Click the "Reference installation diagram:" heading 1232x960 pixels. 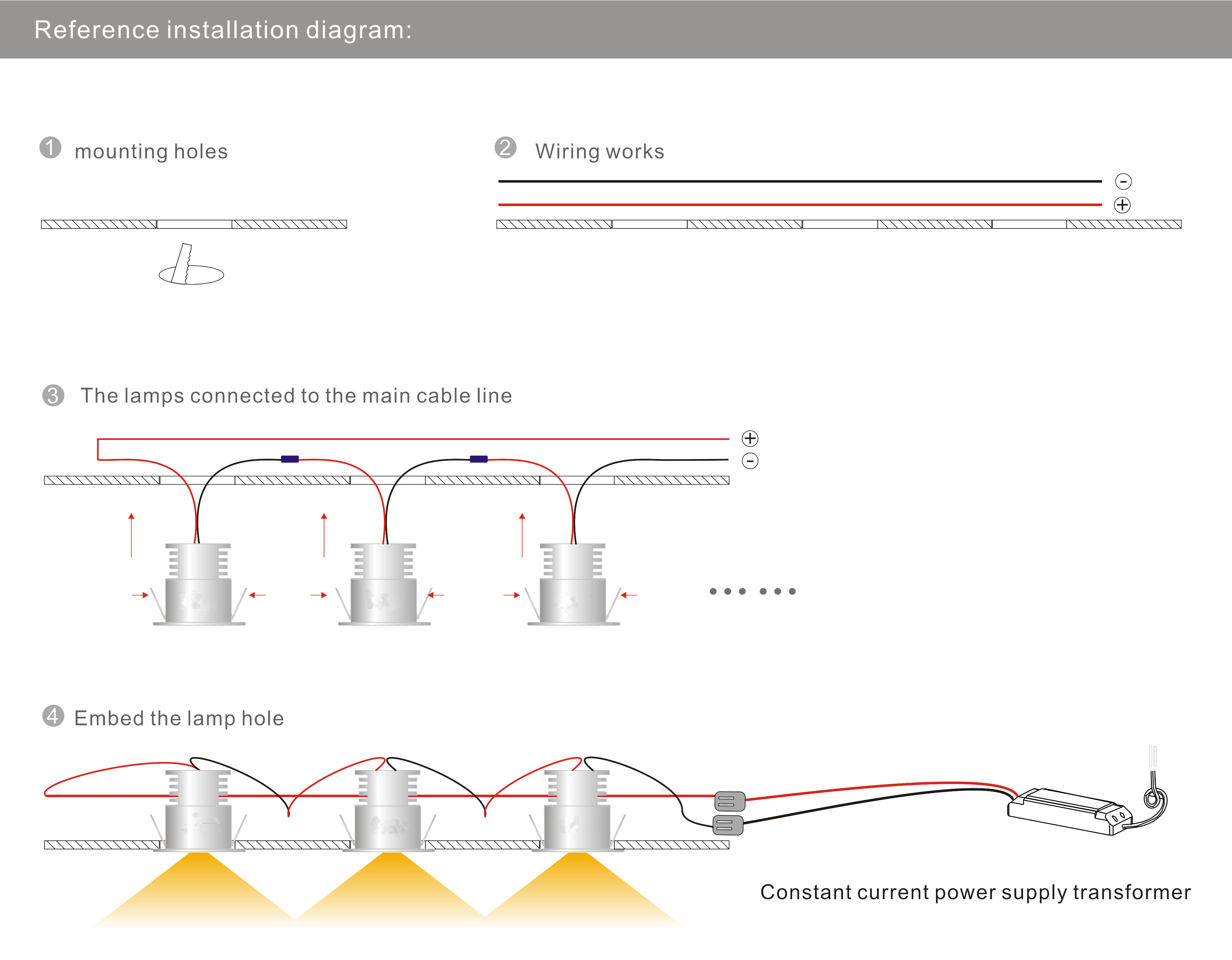point(223,30)
